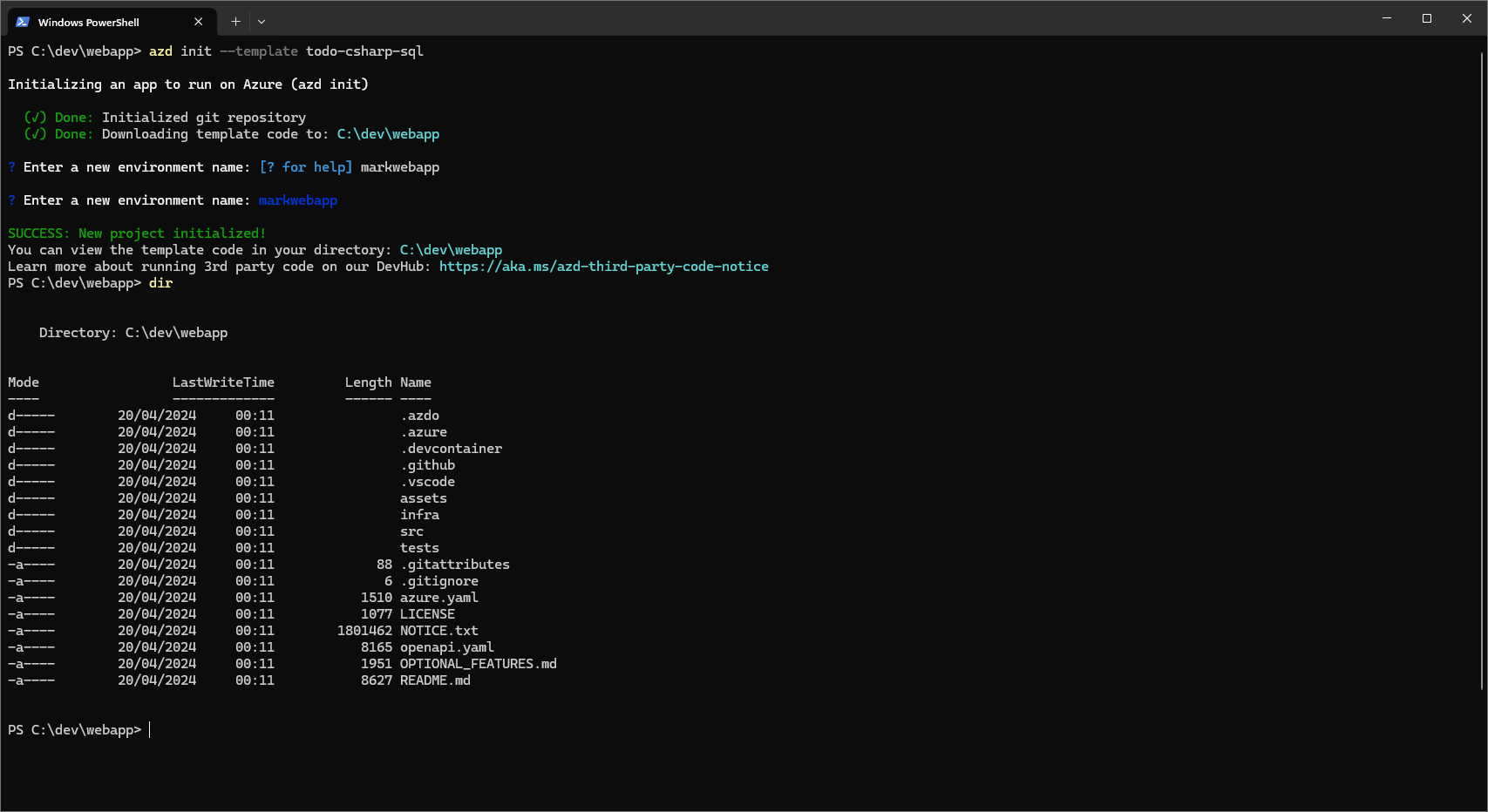Viewport: 1488px width, 812px height.
Task: Minimize the terminal window
Action: [x=1387, y=18]
